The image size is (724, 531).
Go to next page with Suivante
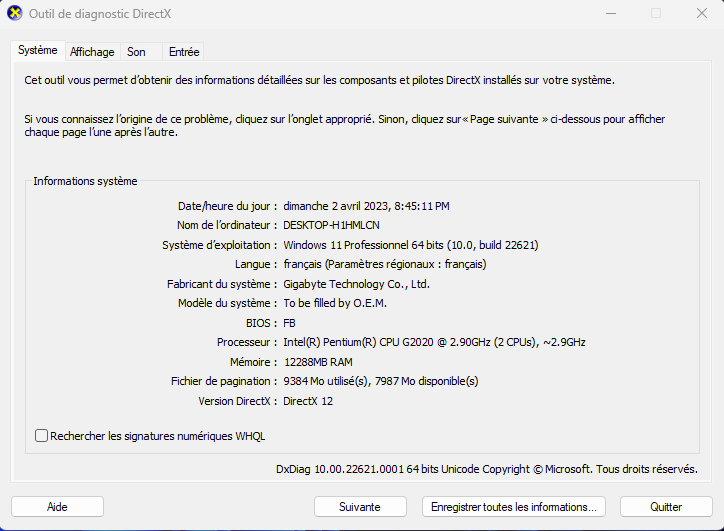[360, 507]
